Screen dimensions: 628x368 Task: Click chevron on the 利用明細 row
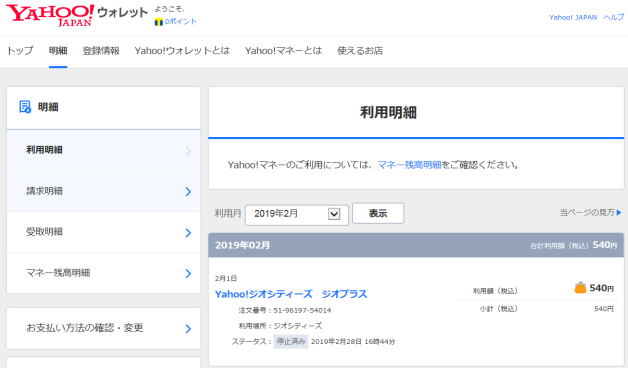tap(188, 151)
